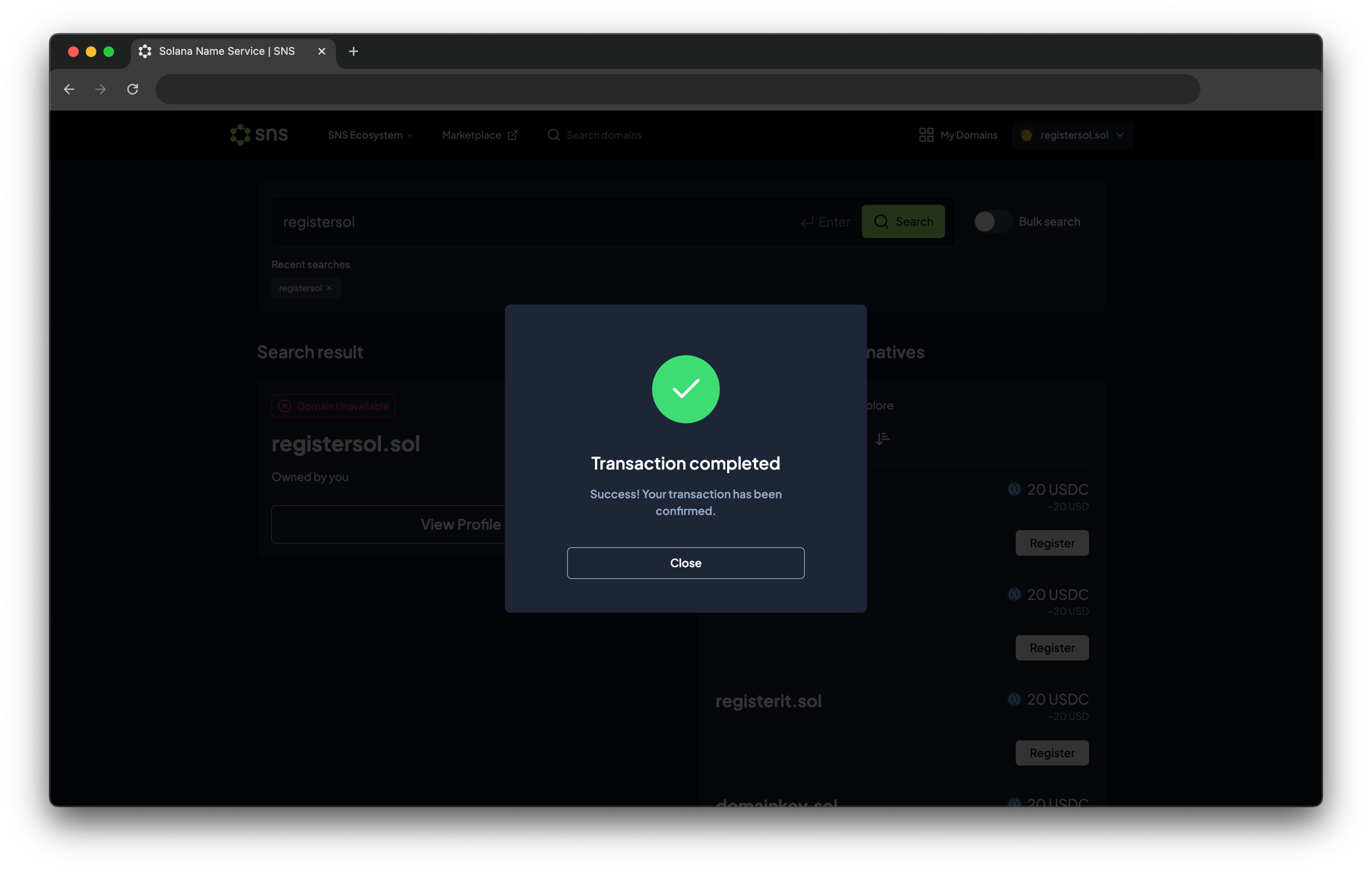Click the My Domains grid icon

925,135
